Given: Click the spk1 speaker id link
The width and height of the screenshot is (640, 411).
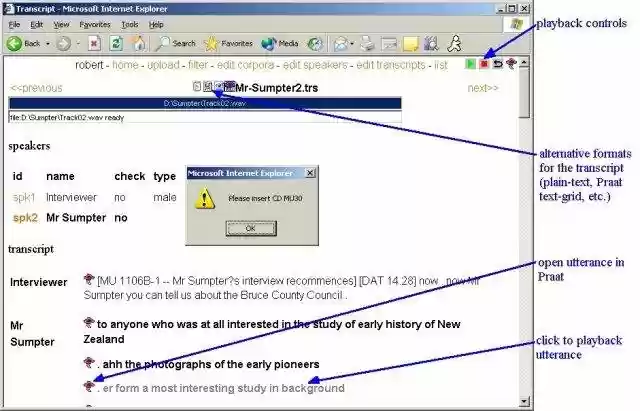Looking at the screenshot, I should click(24, 198).
